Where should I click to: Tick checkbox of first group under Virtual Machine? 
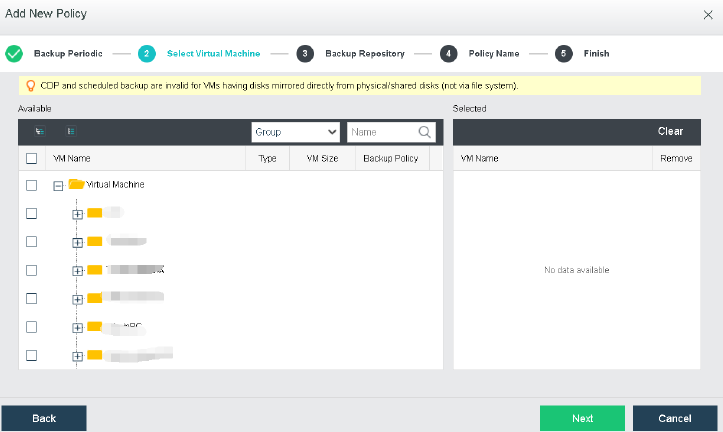point(31,213)
